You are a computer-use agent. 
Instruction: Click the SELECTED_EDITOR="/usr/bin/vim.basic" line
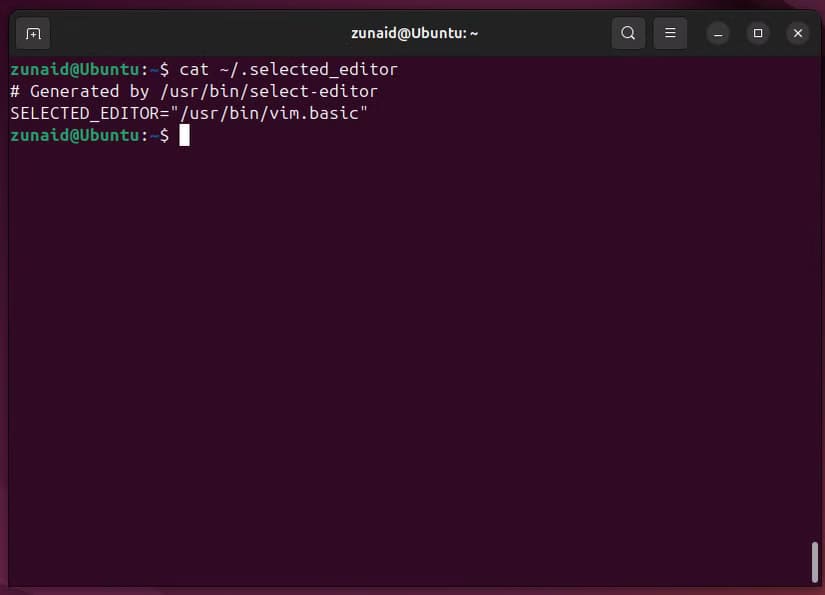[189, 114]
